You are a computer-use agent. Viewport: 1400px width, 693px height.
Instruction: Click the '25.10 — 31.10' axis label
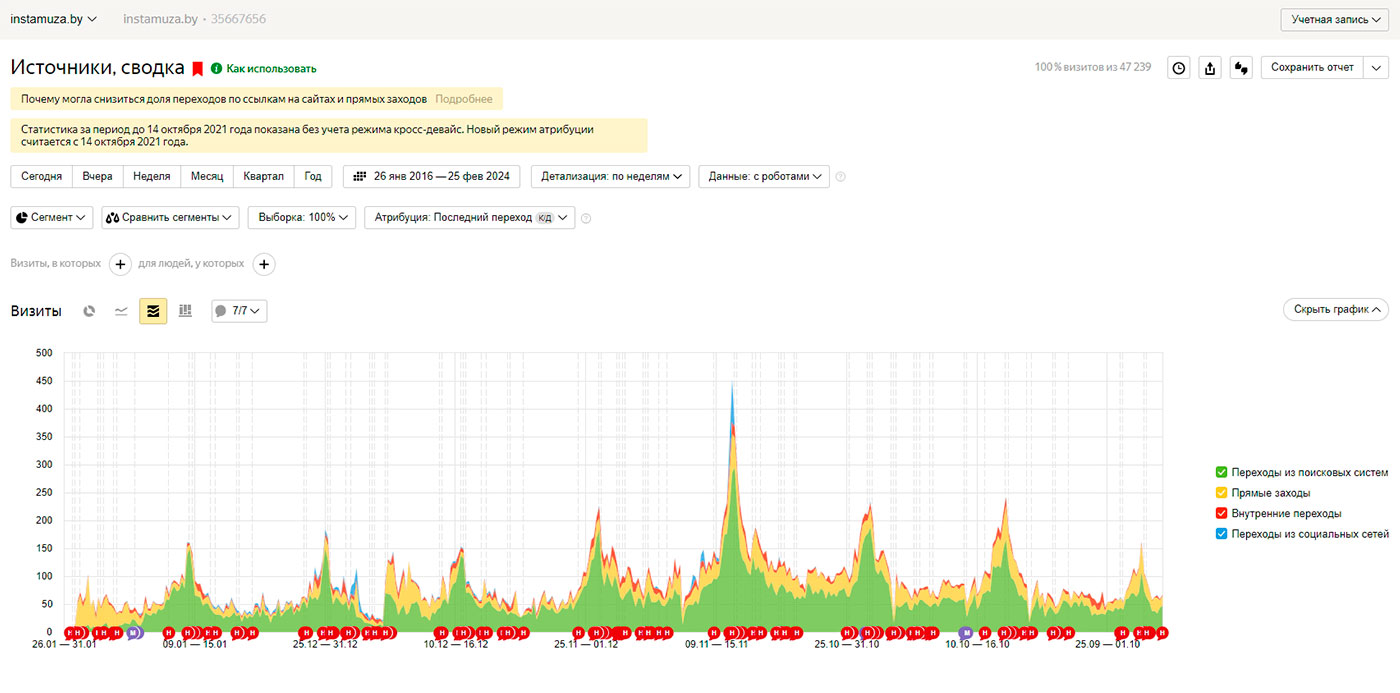pyautogui.click(x=846, y=645)
